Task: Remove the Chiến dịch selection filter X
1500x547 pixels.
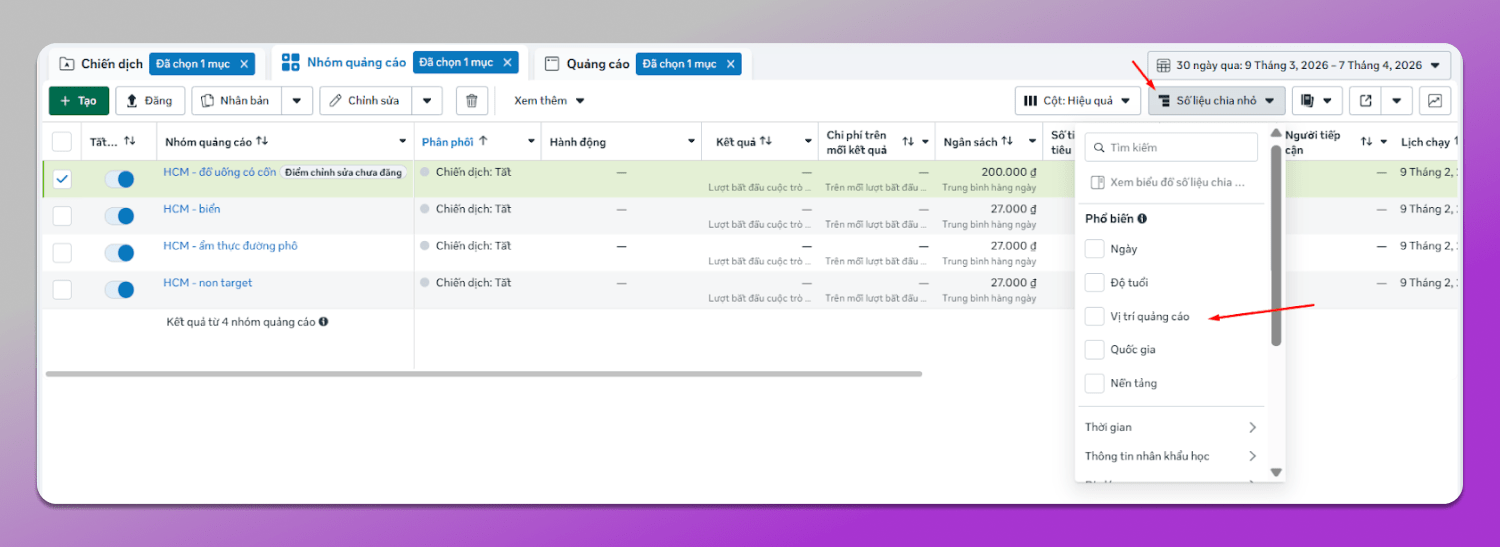Action: [x=244, y=64]
